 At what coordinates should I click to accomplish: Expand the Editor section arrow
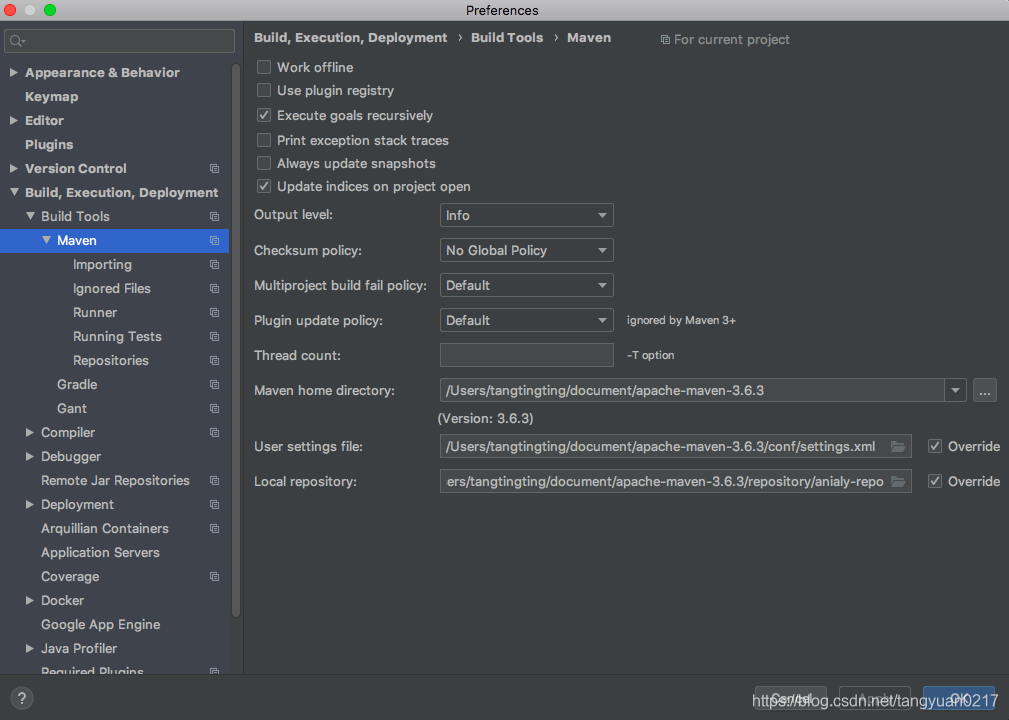click(x=14, y=120)
